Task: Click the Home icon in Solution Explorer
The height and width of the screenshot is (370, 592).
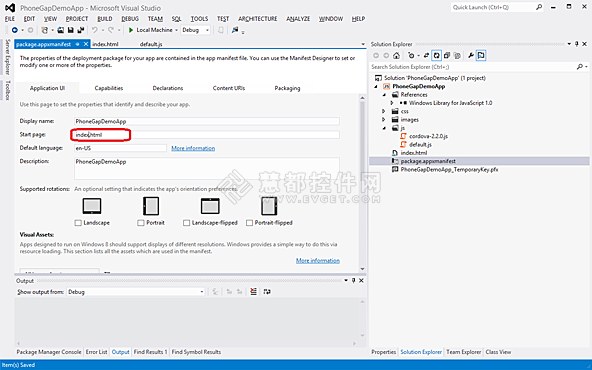Action: click(x=396, y=56)
